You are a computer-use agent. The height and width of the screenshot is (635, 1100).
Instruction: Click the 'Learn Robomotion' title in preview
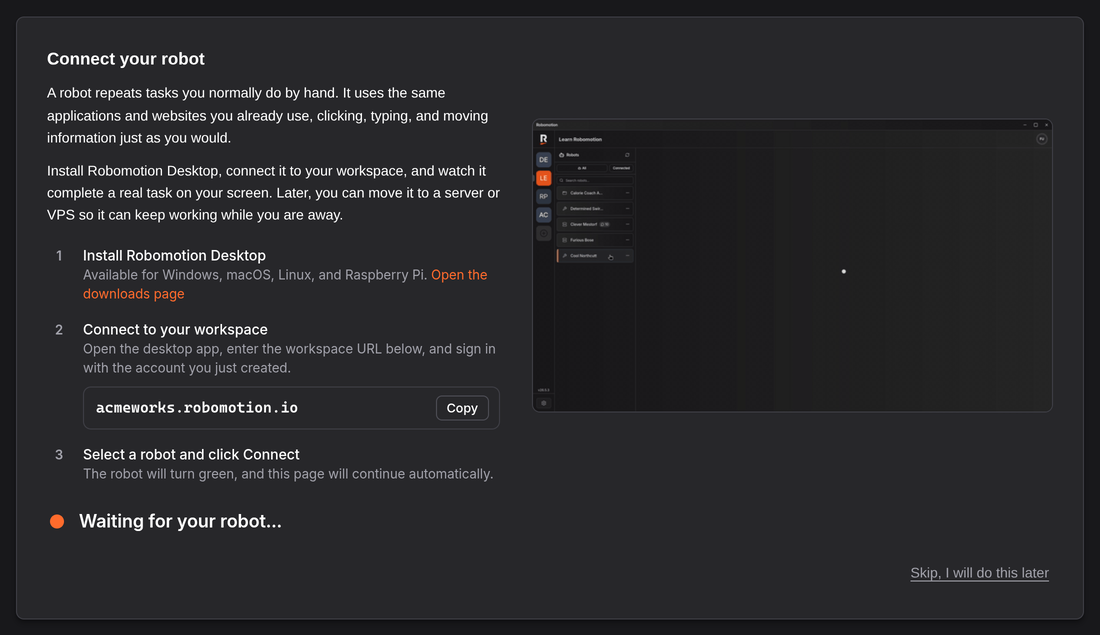(x=580, y=139)
